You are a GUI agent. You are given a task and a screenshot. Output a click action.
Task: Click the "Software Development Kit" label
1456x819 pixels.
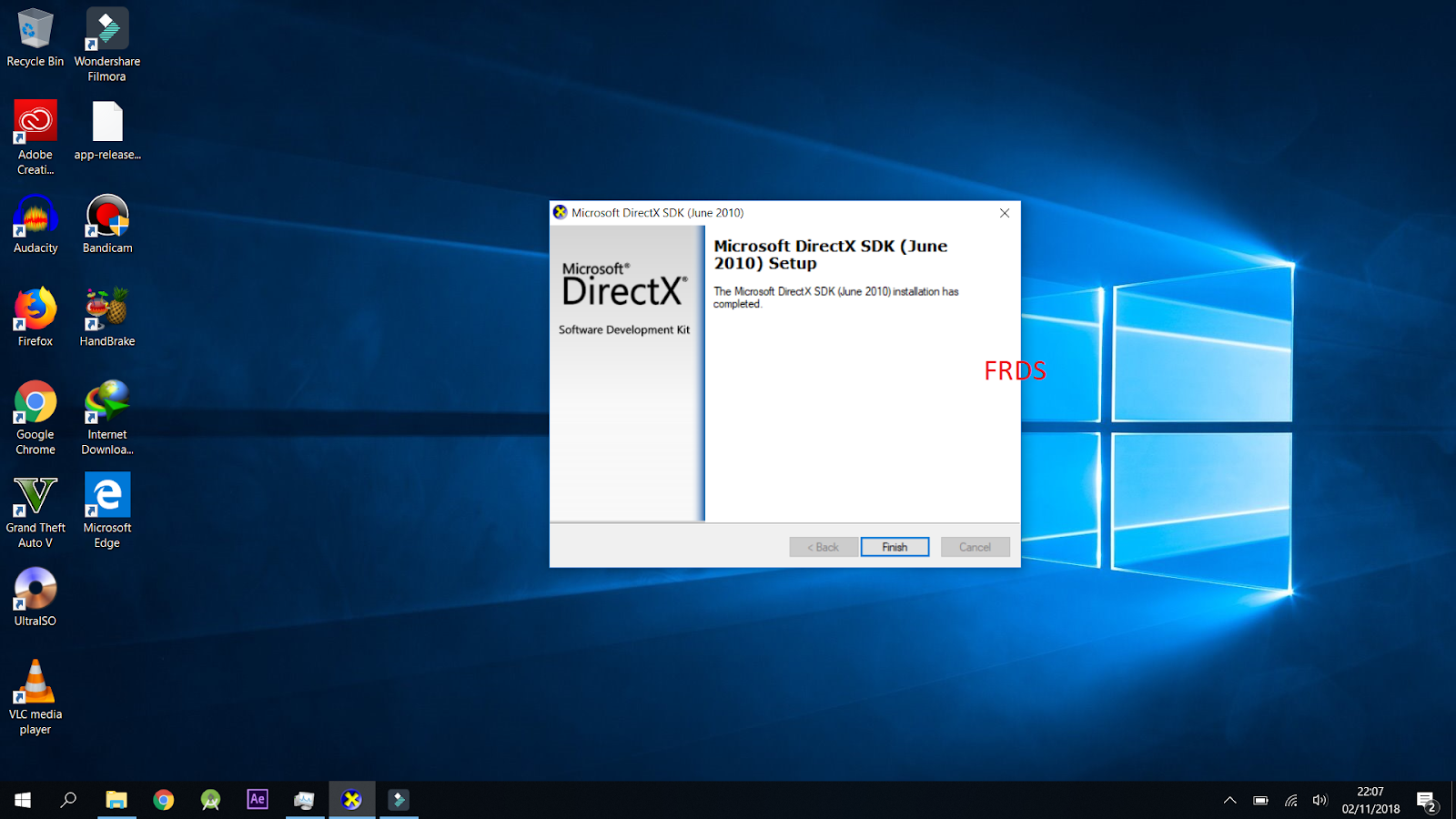click(624, 330)
